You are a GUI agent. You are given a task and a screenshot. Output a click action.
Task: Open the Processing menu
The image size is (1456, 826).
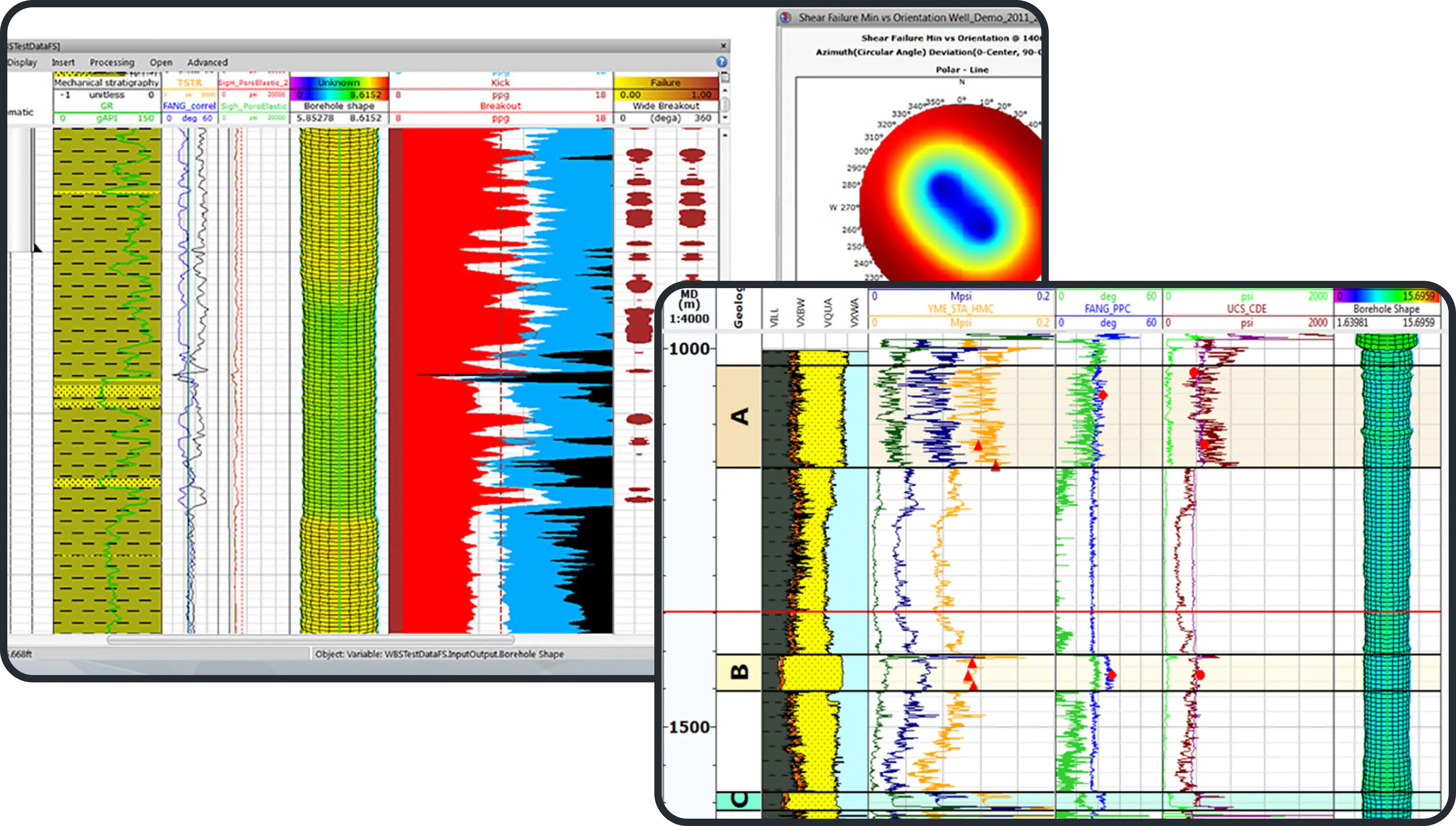coord(113,62)
